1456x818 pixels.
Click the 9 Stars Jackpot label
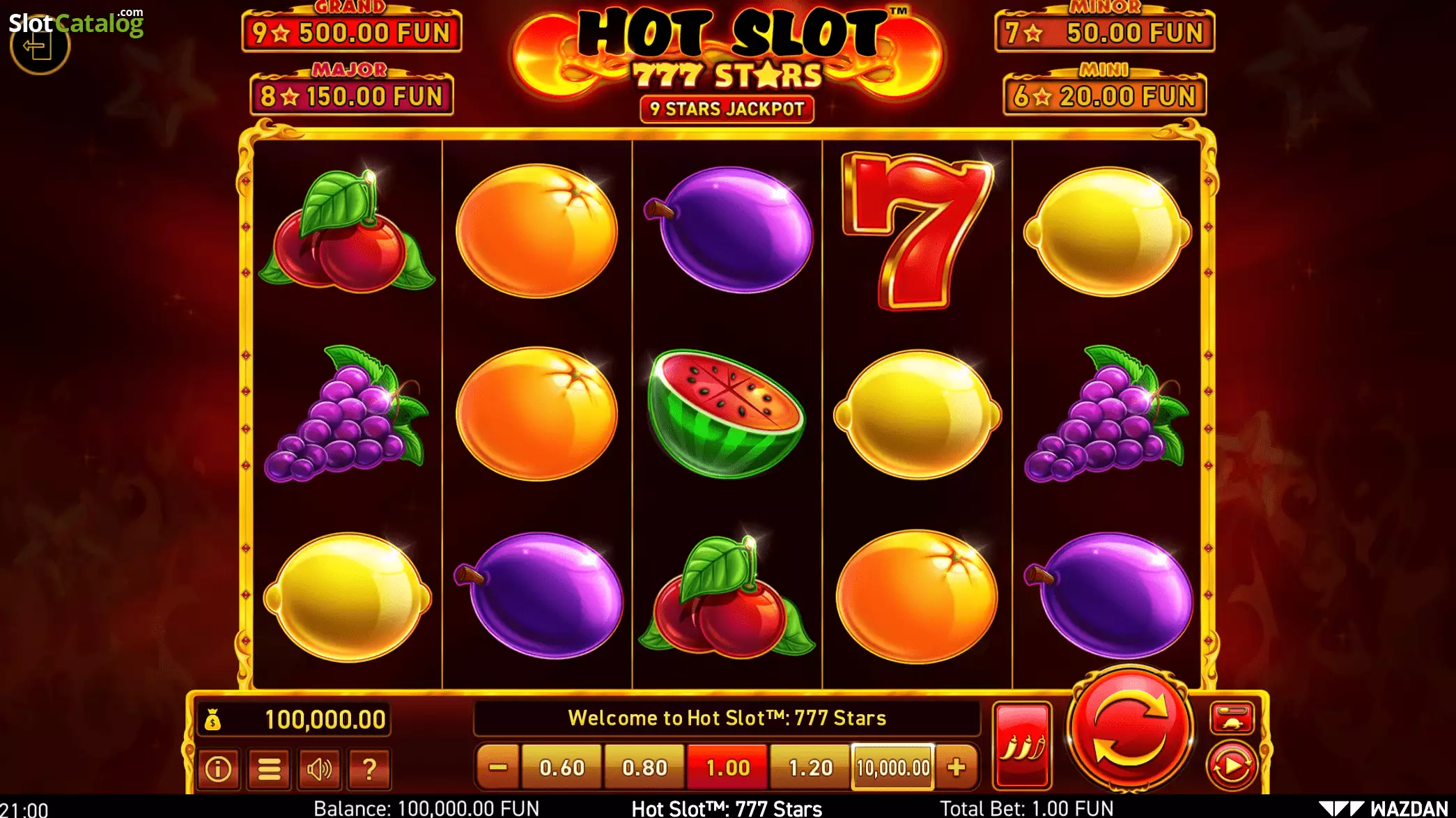[727, 109]
